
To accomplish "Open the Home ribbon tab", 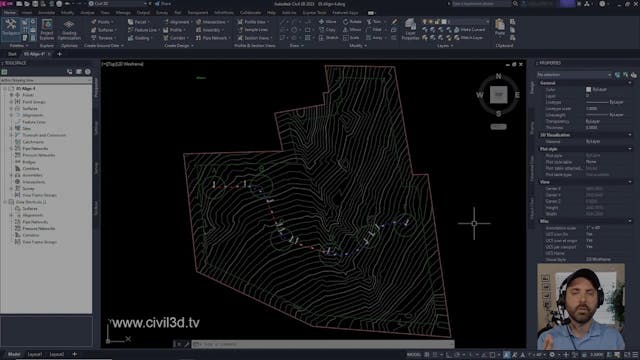I will click(9, 13).
